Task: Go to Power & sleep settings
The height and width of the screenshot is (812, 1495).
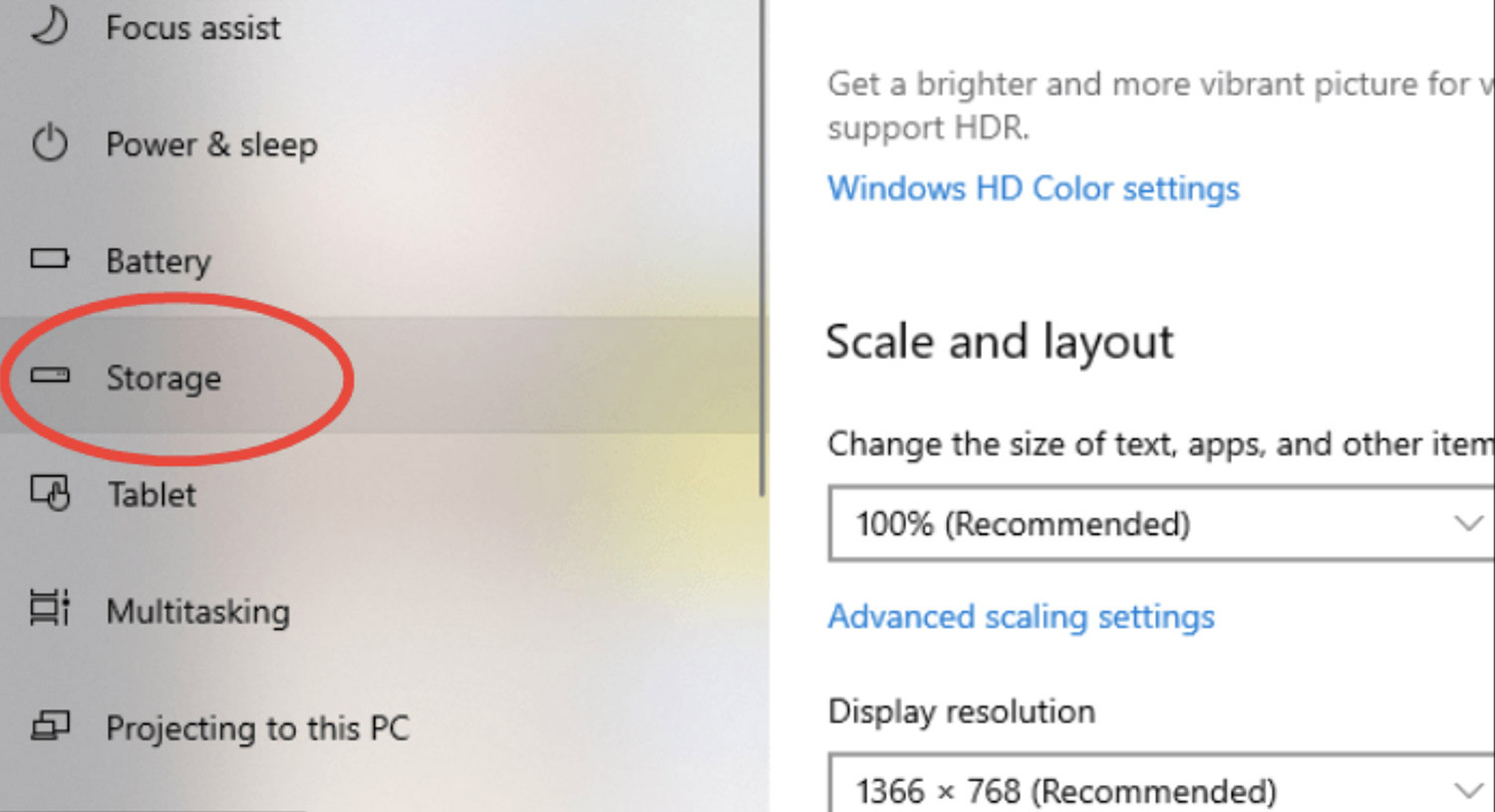Action: pos(379,143)
